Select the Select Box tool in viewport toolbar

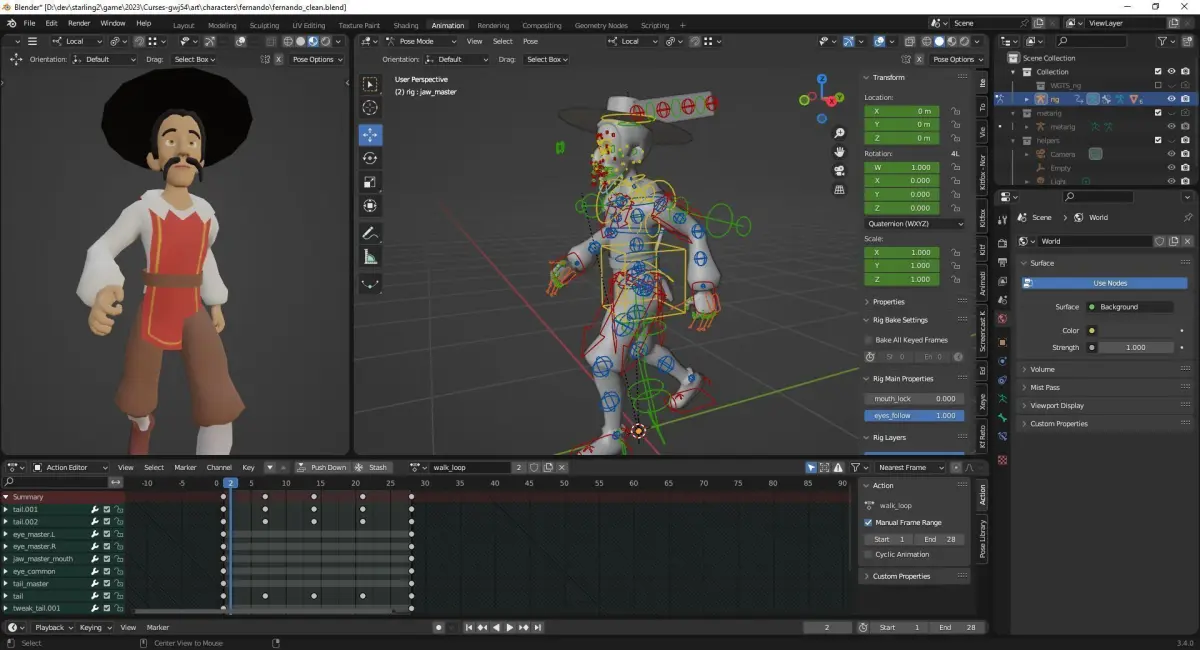(x=370, y=85)
